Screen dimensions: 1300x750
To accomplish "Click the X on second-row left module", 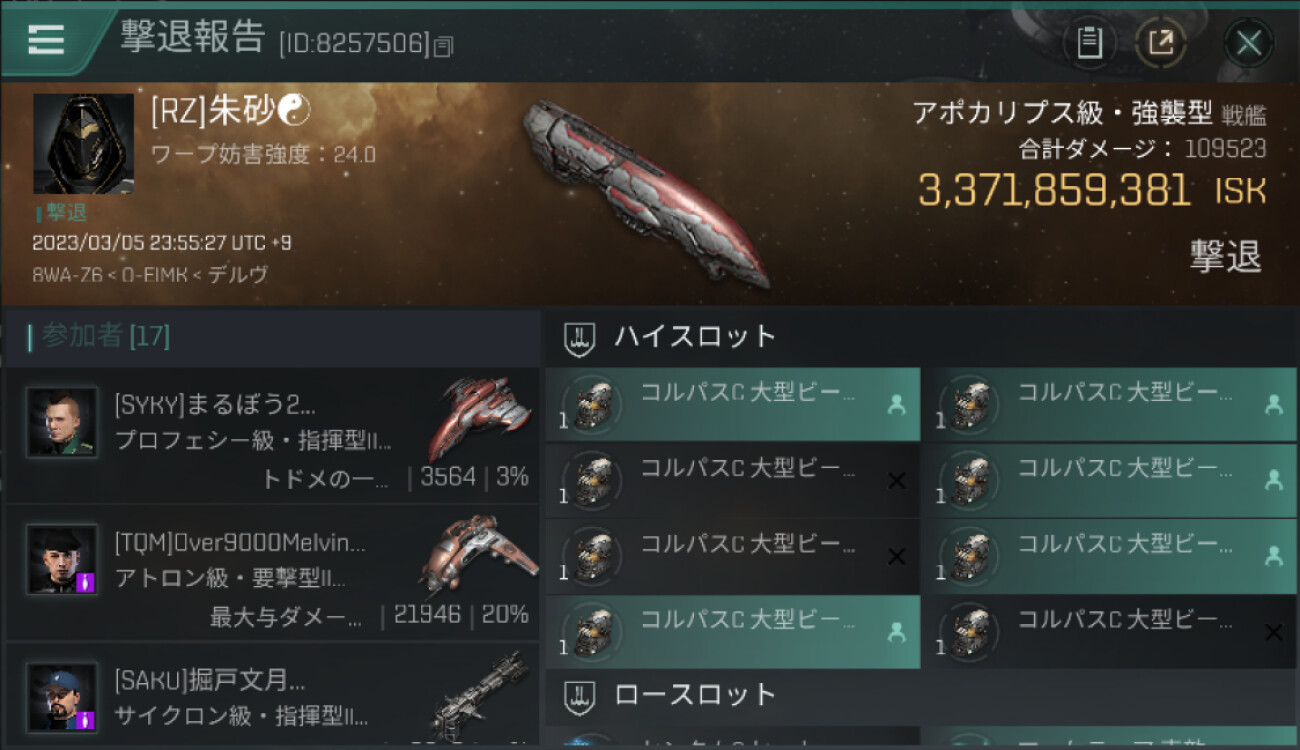I will pos(897,481).
